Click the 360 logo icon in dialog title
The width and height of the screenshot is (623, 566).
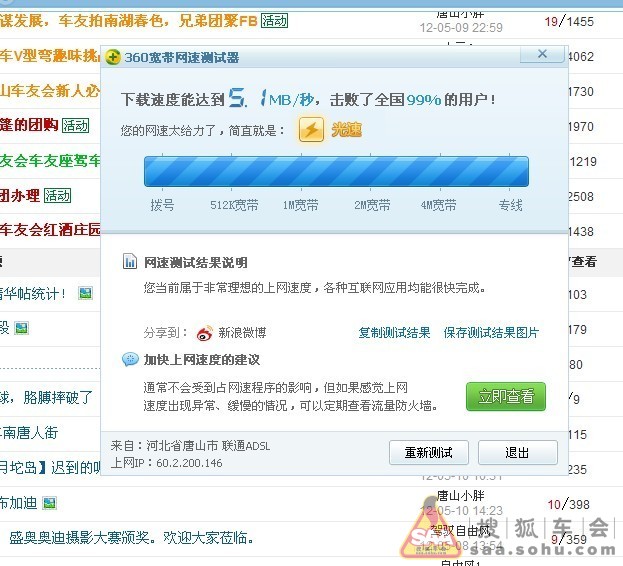tap(113, 57)
